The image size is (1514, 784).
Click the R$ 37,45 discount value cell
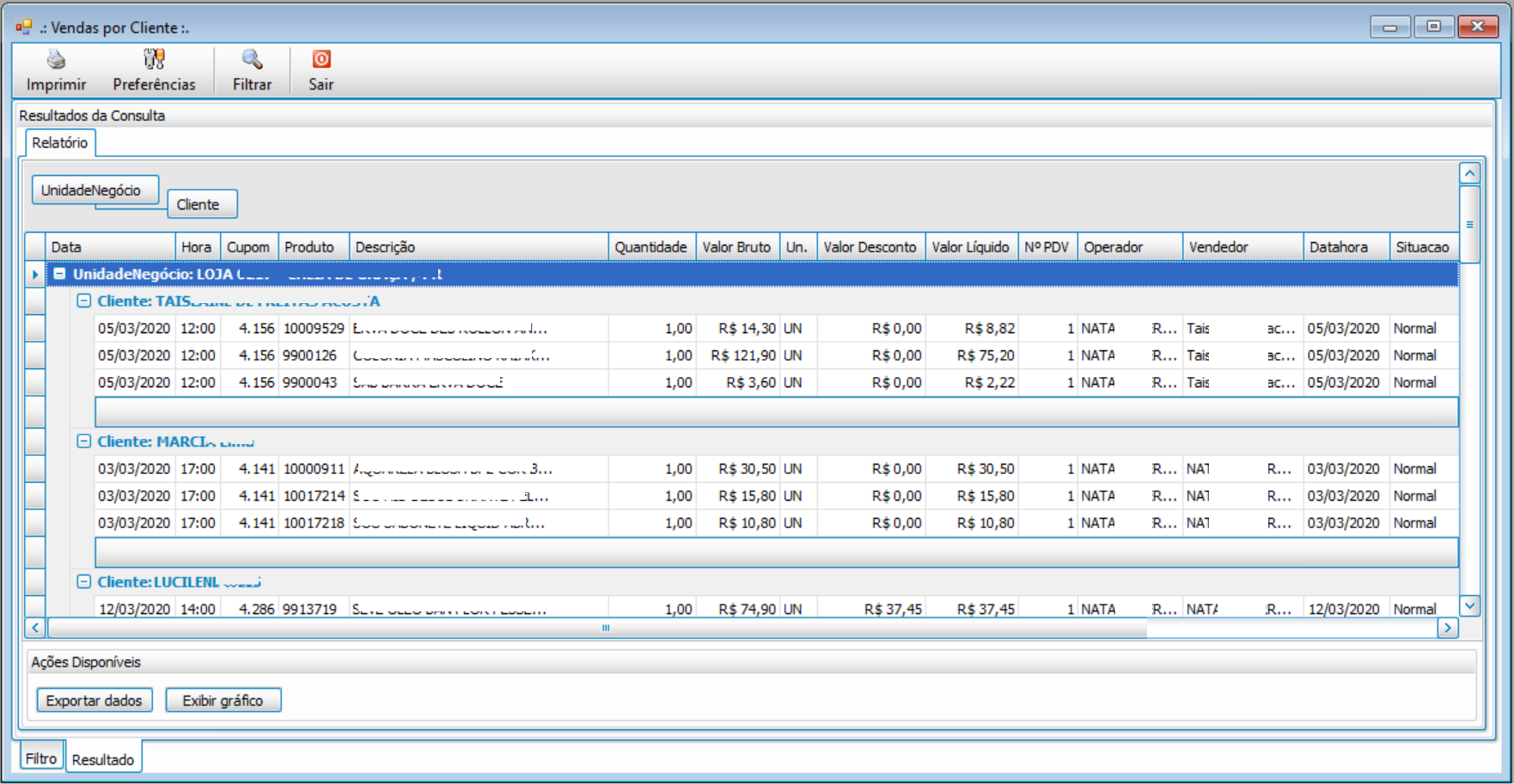click(871, 609)
